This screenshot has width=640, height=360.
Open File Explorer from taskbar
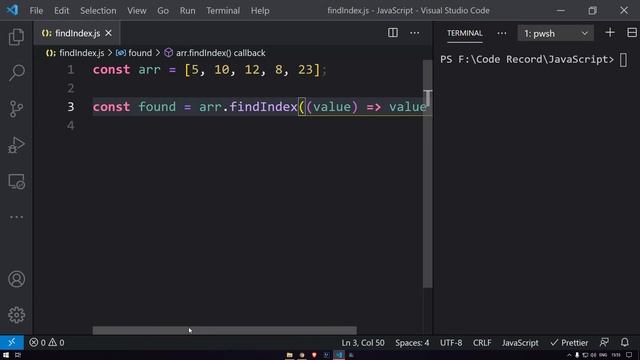(289, 355)
